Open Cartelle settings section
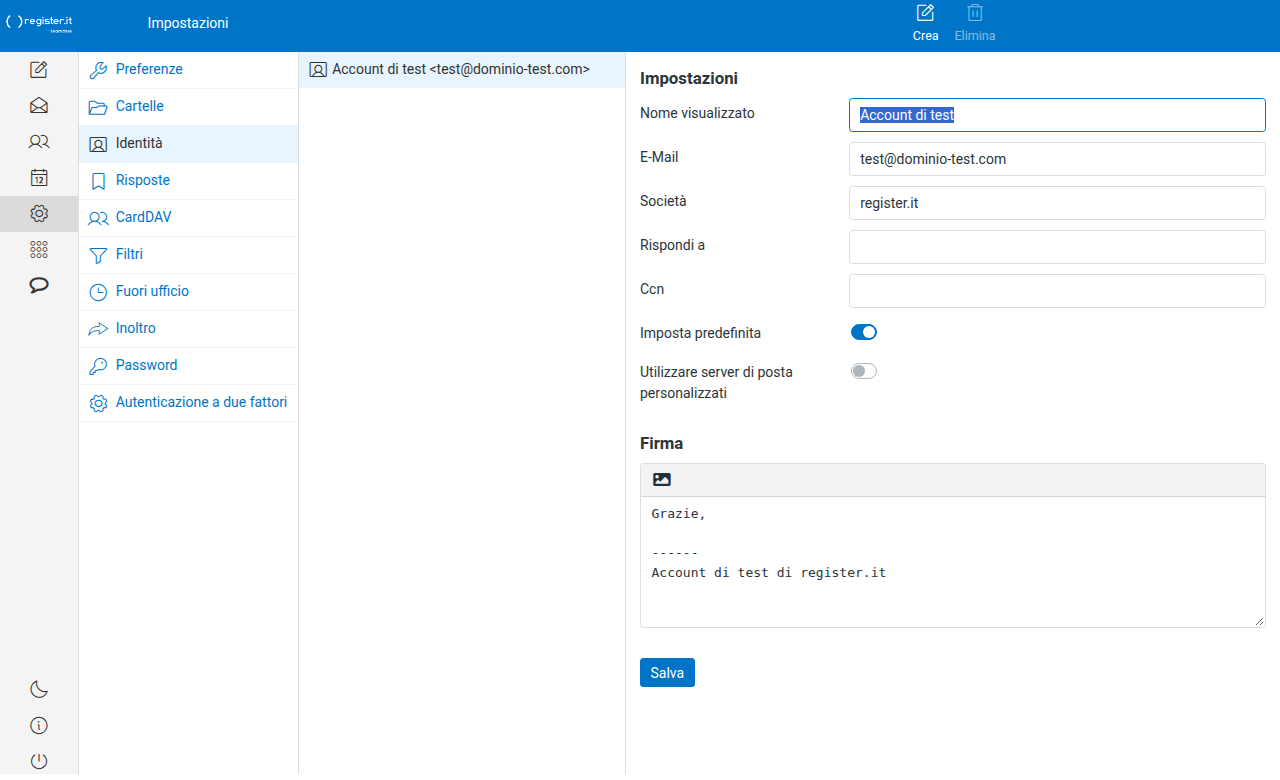1280x780 pixels. point(189,107)
